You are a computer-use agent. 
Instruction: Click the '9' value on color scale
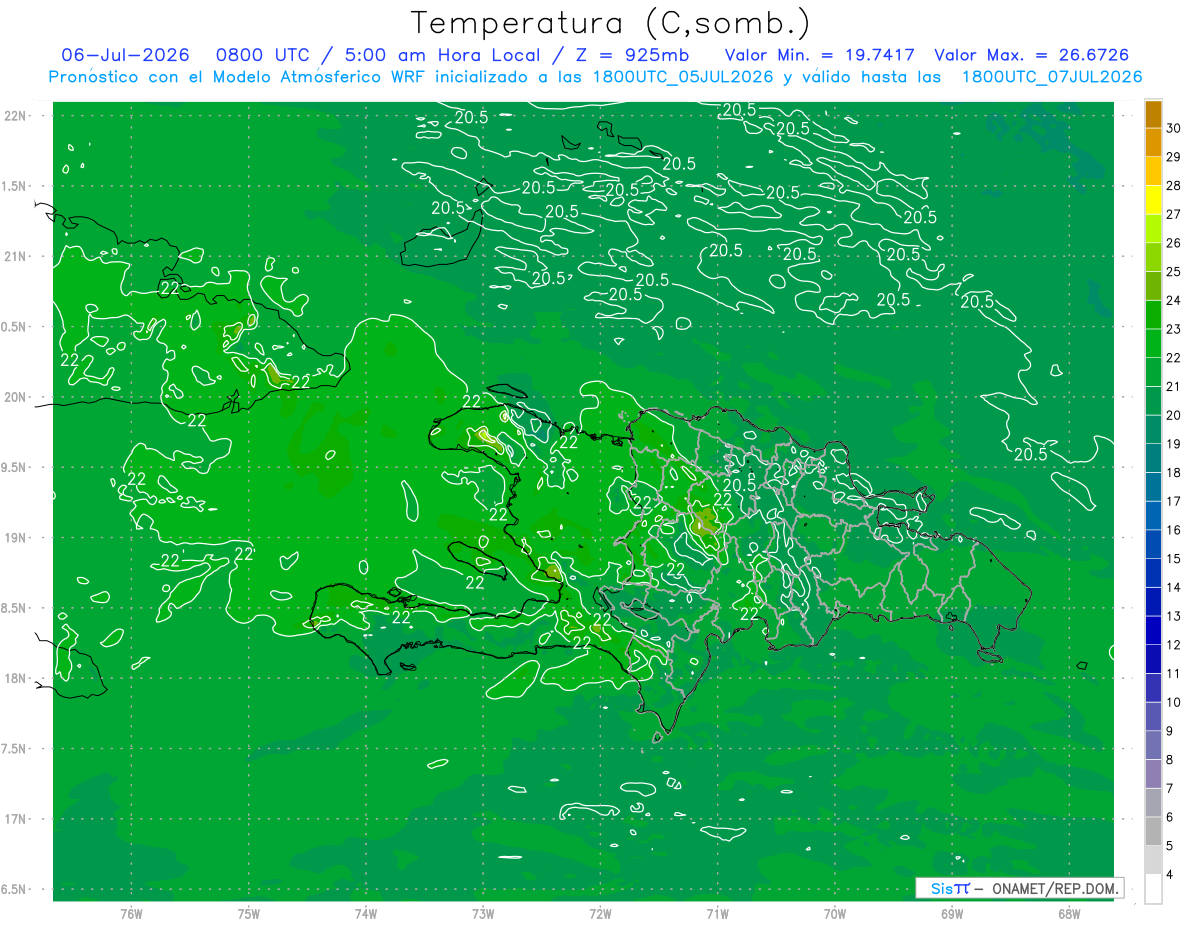(x=1171, y=731)
